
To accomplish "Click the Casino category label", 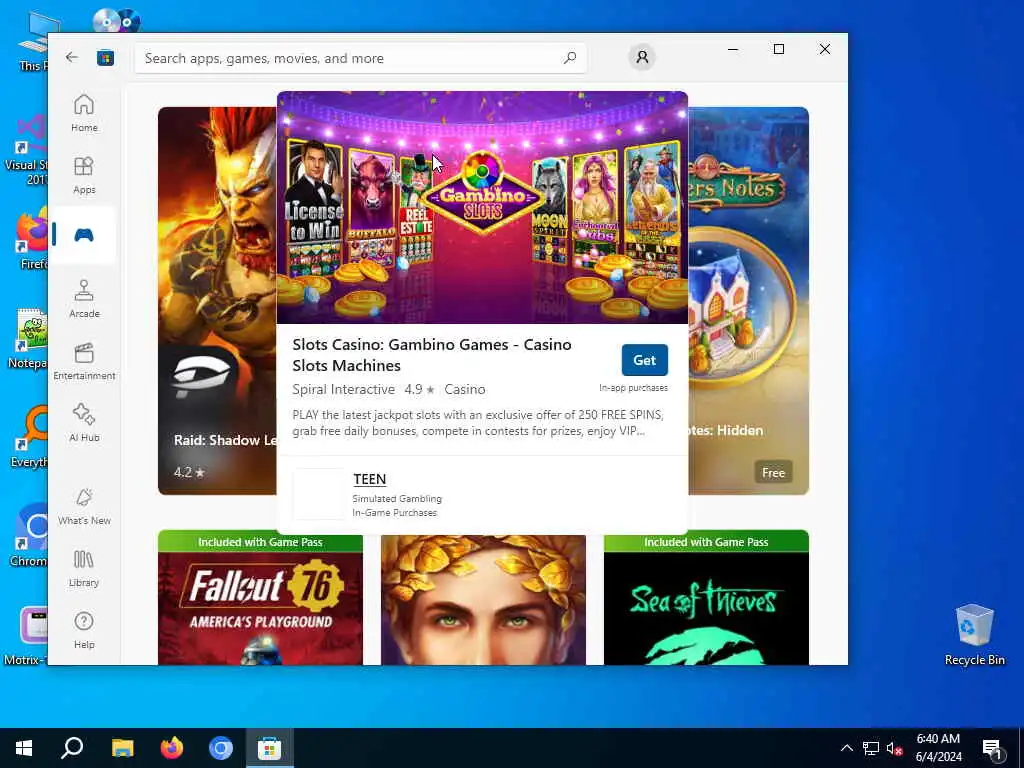I will pyautogui.click(x=464, y=389).
